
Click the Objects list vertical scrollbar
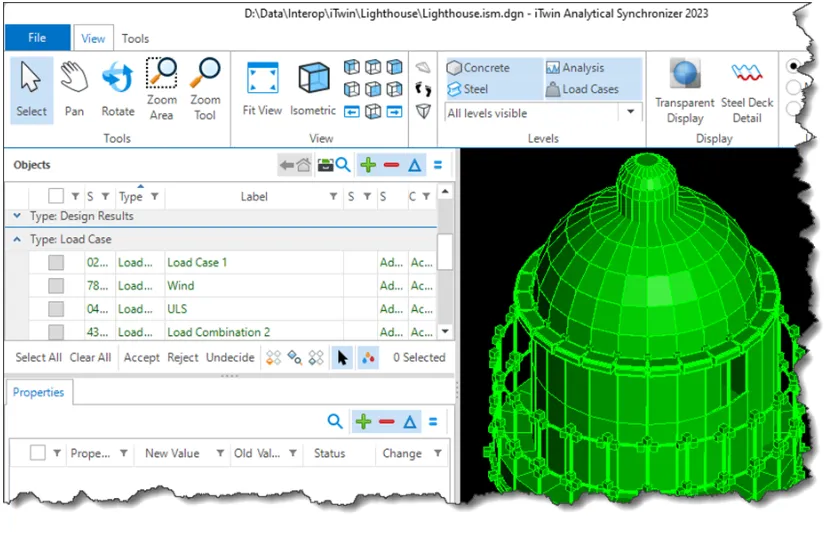click(x=445, y=261)
